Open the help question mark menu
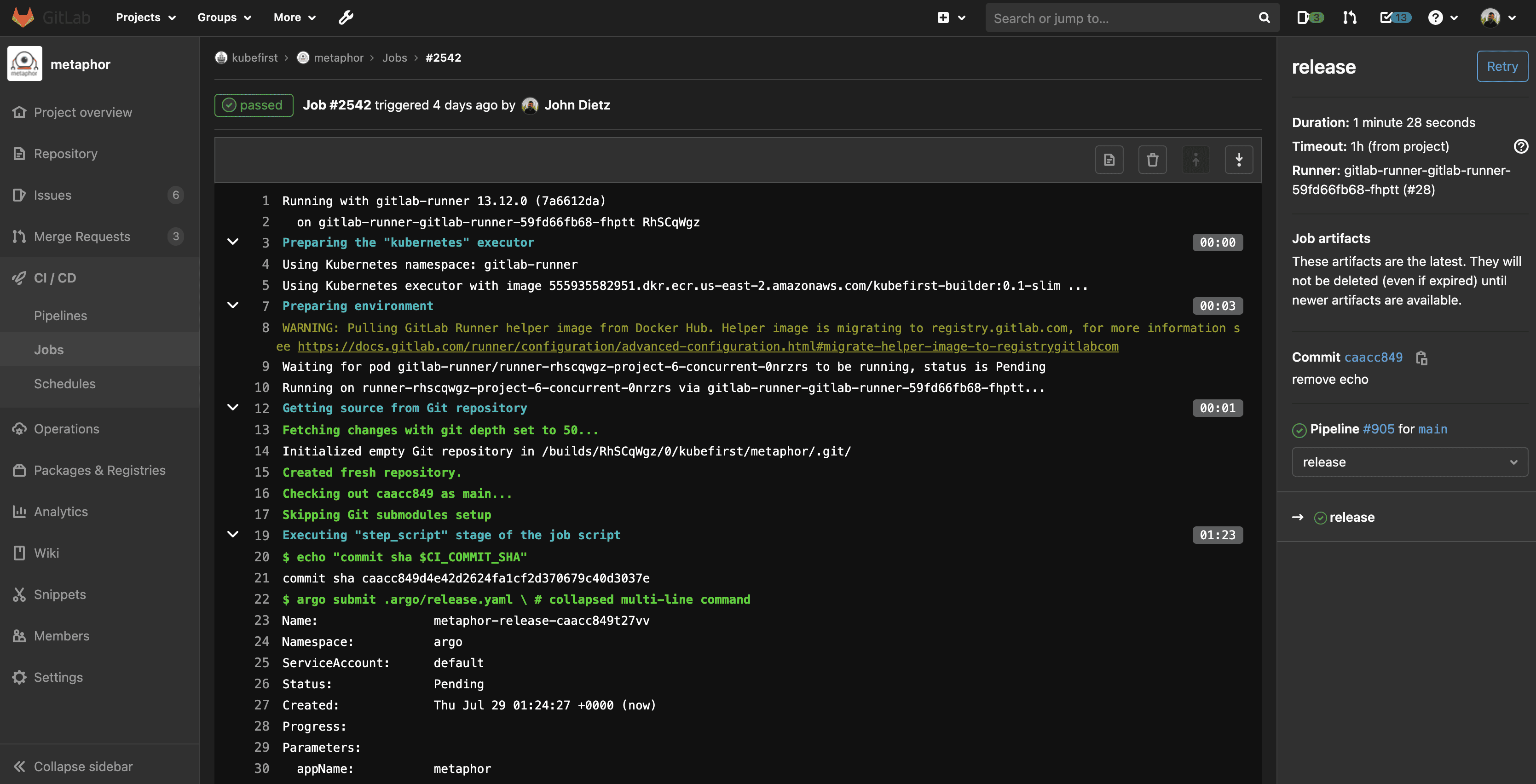Viewport: 1536px width, 784px height. 1443,18
